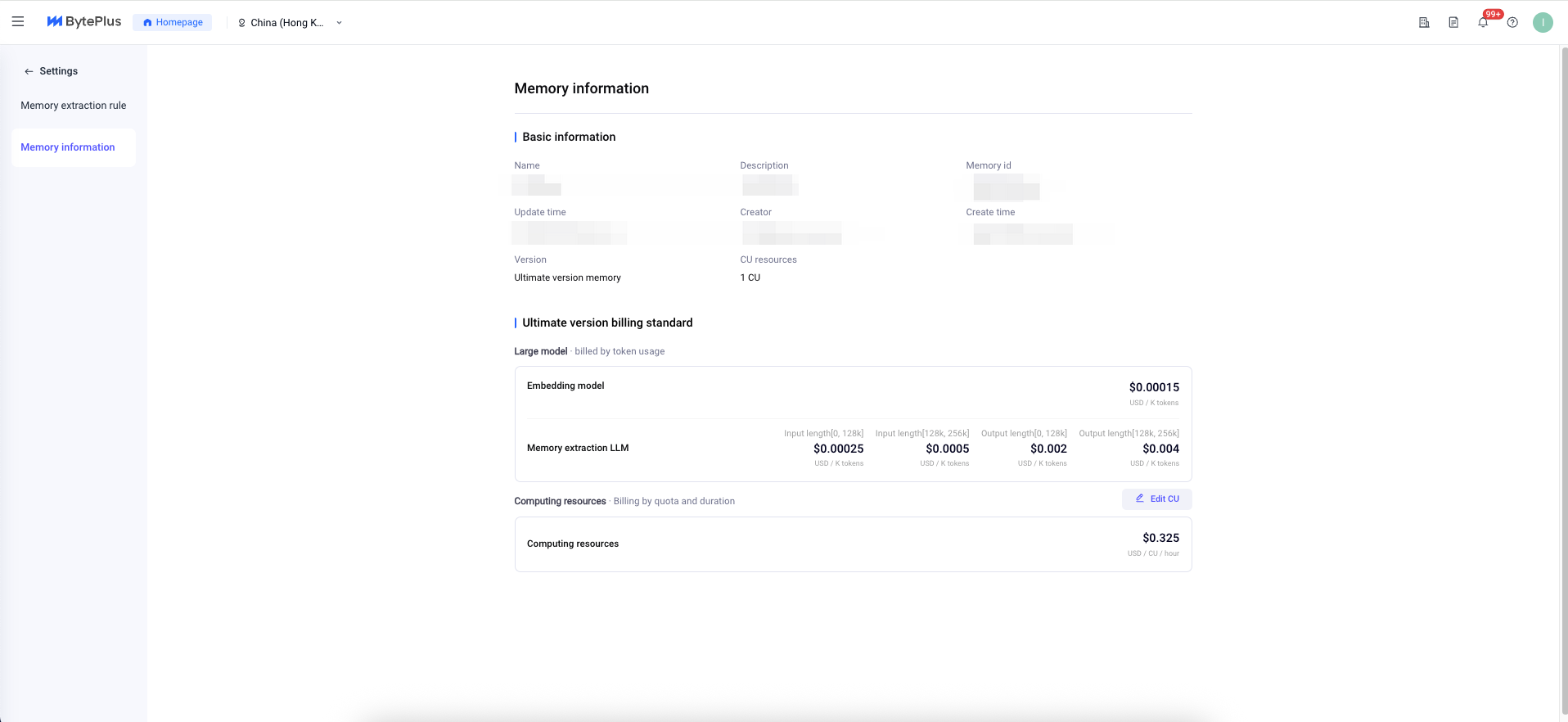Click the back arrow next to Settings
Viewport: 1568px width, 722px height.
(29, 71)
